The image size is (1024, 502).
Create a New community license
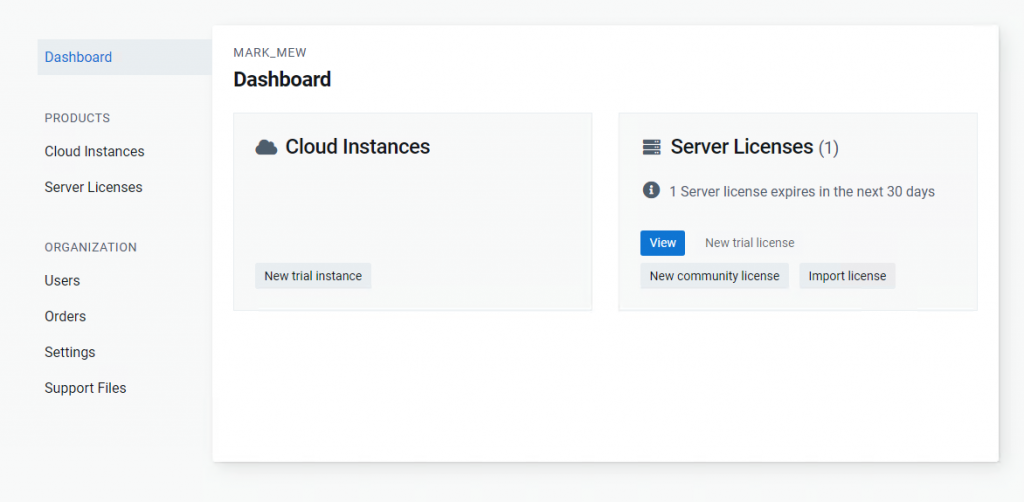[714, 276]
